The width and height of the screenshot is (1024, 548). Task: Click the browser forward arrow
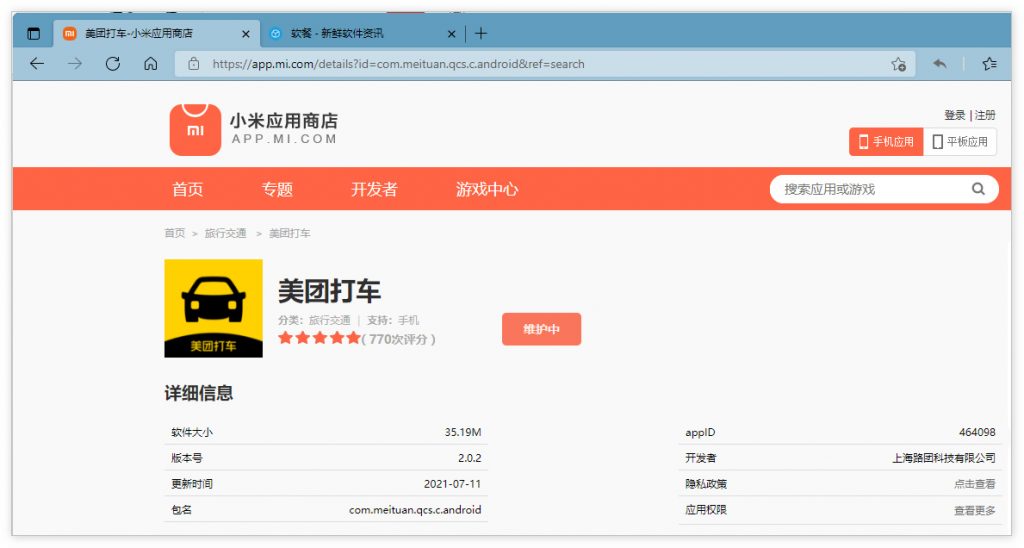point(75,63)
